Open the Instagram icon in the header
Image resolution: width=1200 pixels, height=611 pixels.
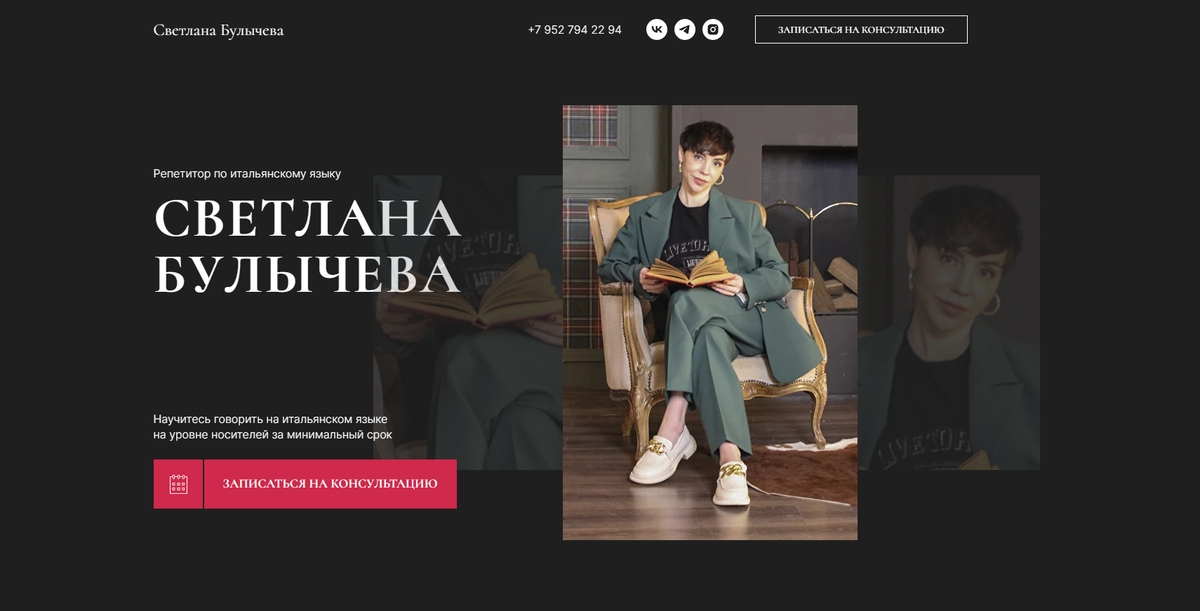click(713, 30)
